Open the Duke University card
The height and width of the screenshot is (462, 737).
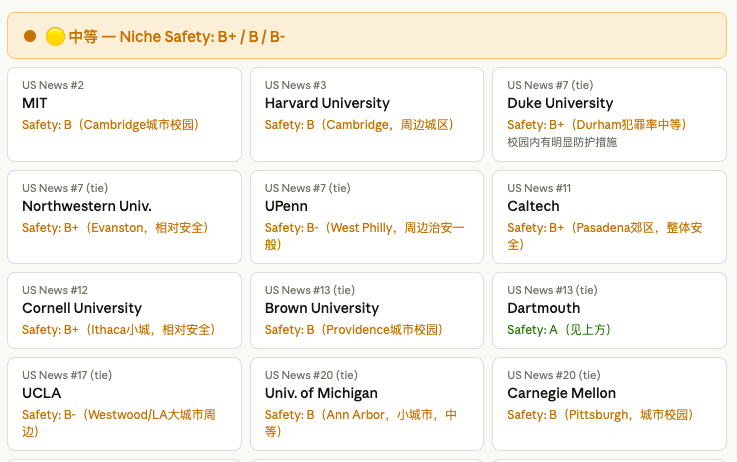click(x=609, y=114)
